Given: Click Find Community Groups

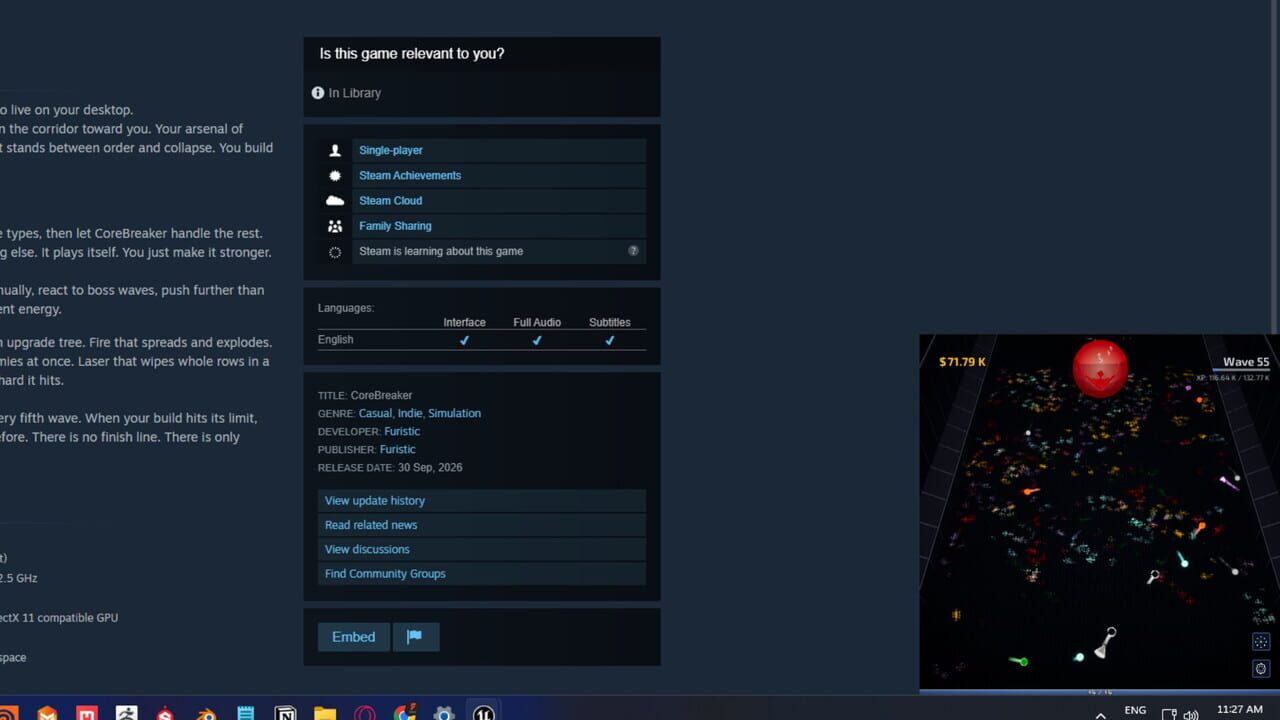Looking at the screenshot, I should (x=482, y=574).
